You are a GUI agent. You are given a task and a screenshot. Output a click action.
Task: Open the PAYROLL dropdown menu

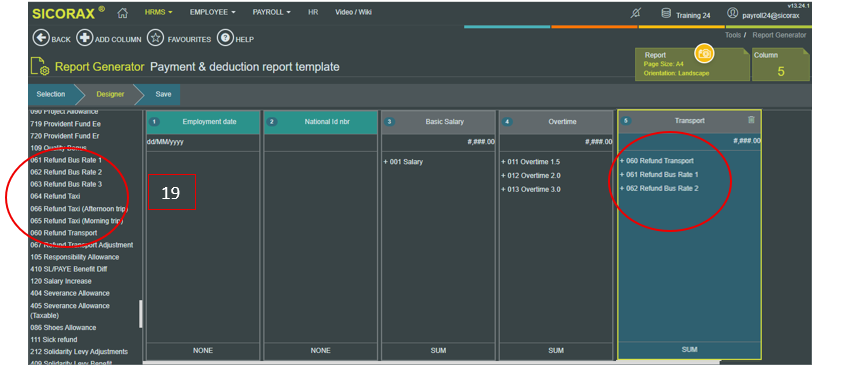click(271, 12)
